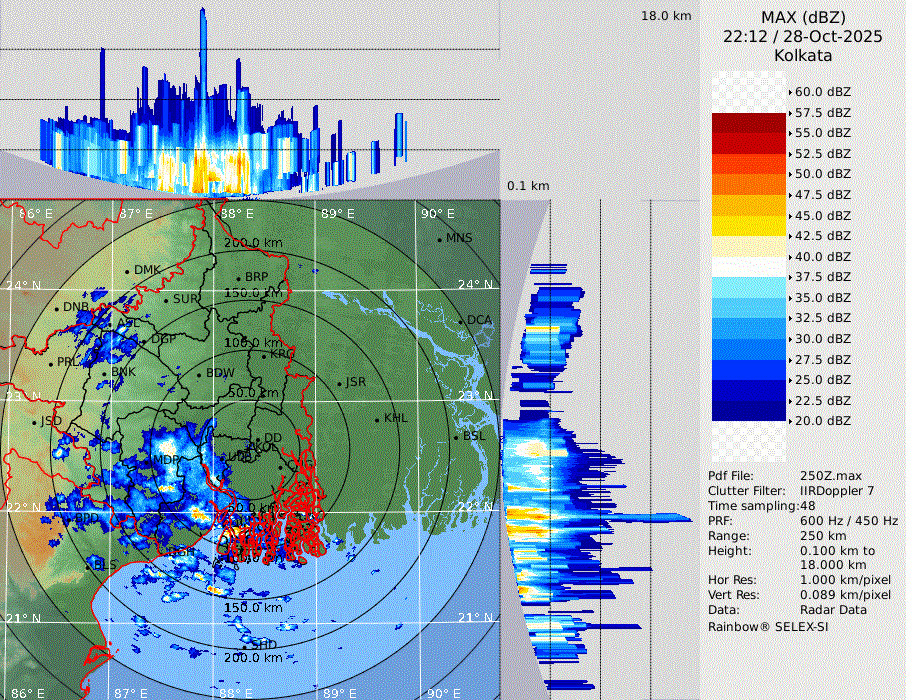Select the BSL station marker dot
Screen dimensions: 906x700
(456, 438)
